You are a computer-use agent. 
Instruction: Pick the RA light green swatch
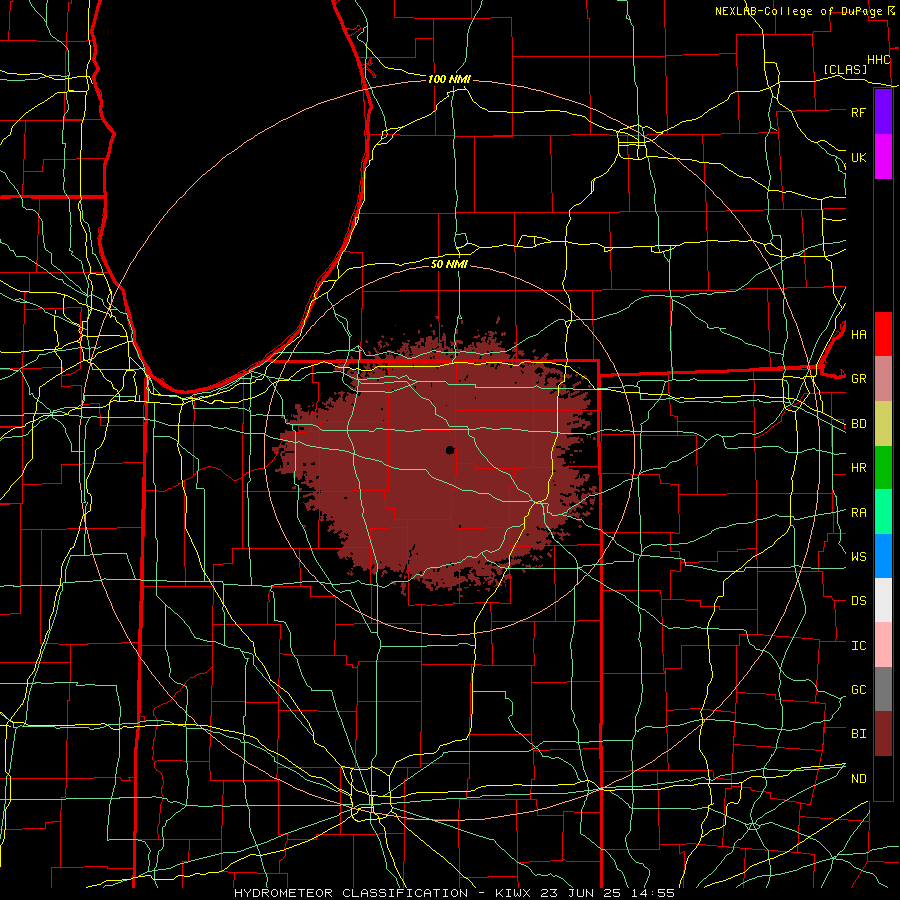click(883, 512)
